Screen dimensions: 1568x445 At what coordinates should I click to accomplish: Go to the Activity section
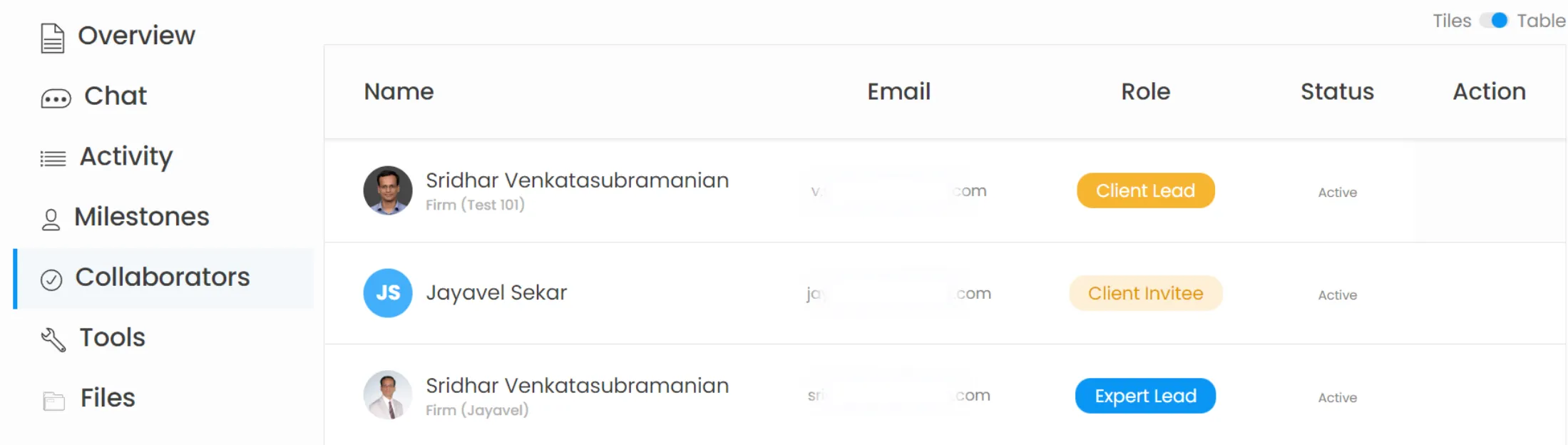[126, 156]
